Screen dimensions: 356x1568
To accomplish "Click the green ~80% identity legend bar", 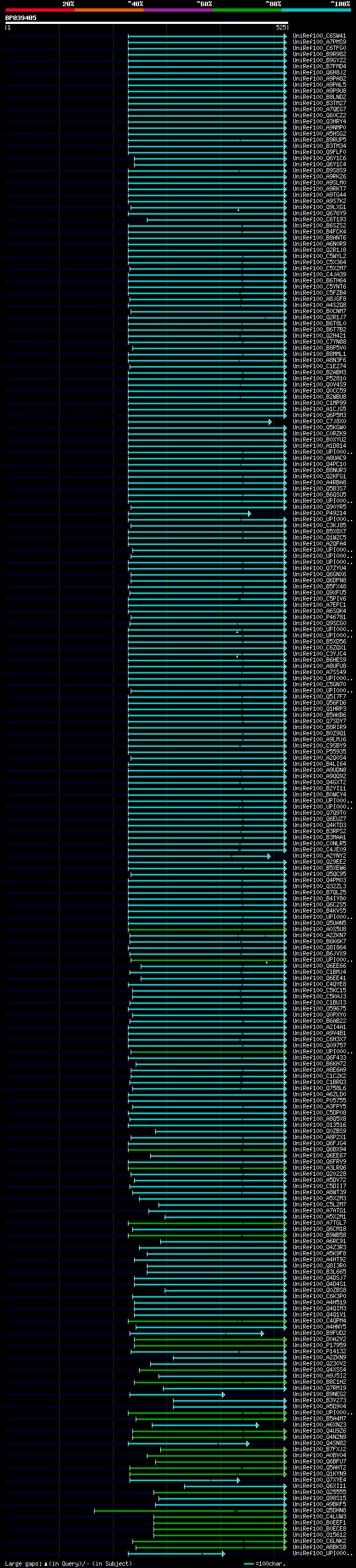I will (247, 10).
